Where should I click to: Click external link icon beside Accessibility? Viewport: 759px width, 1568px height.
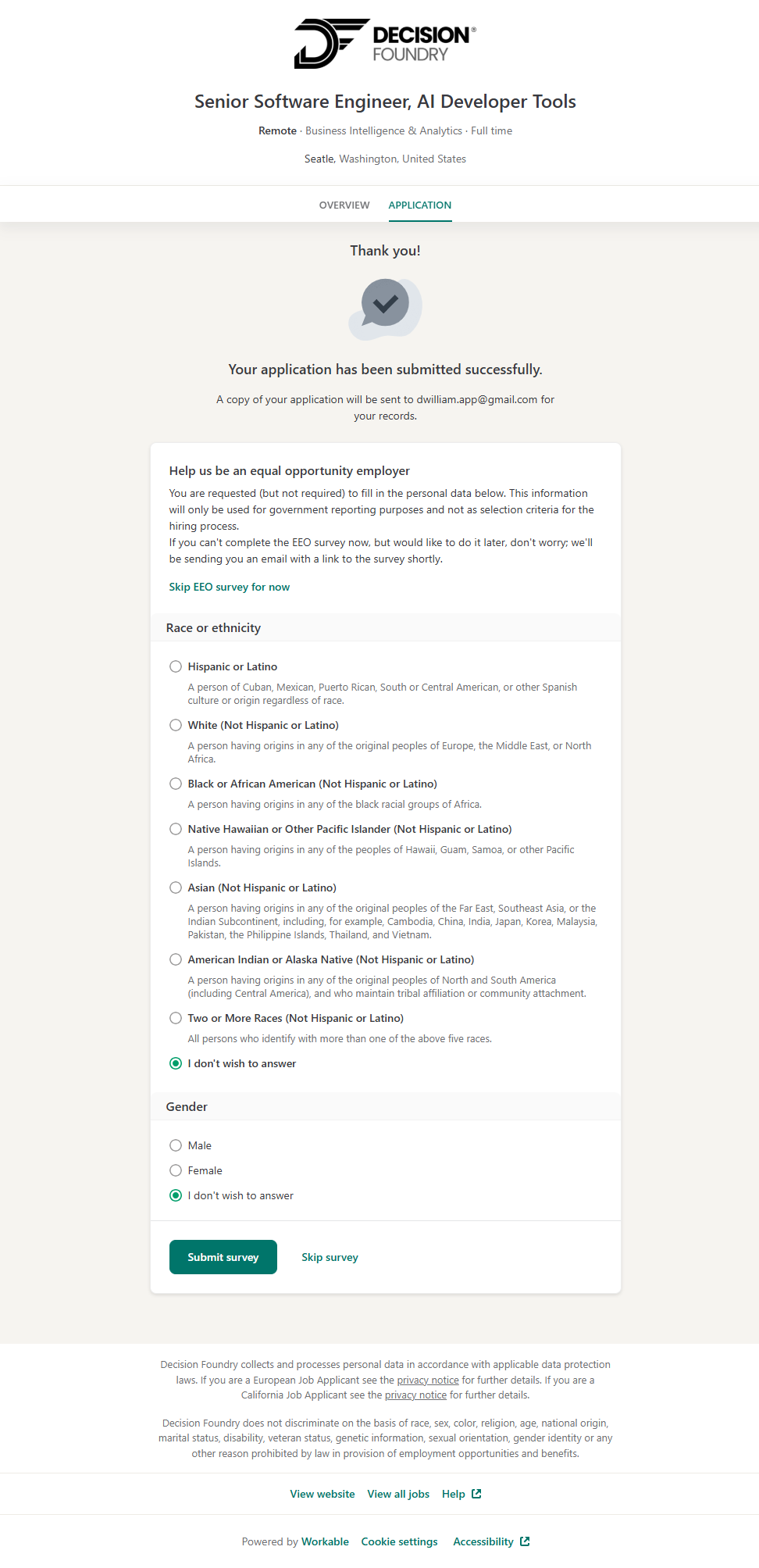click(x=525, y=1541)
